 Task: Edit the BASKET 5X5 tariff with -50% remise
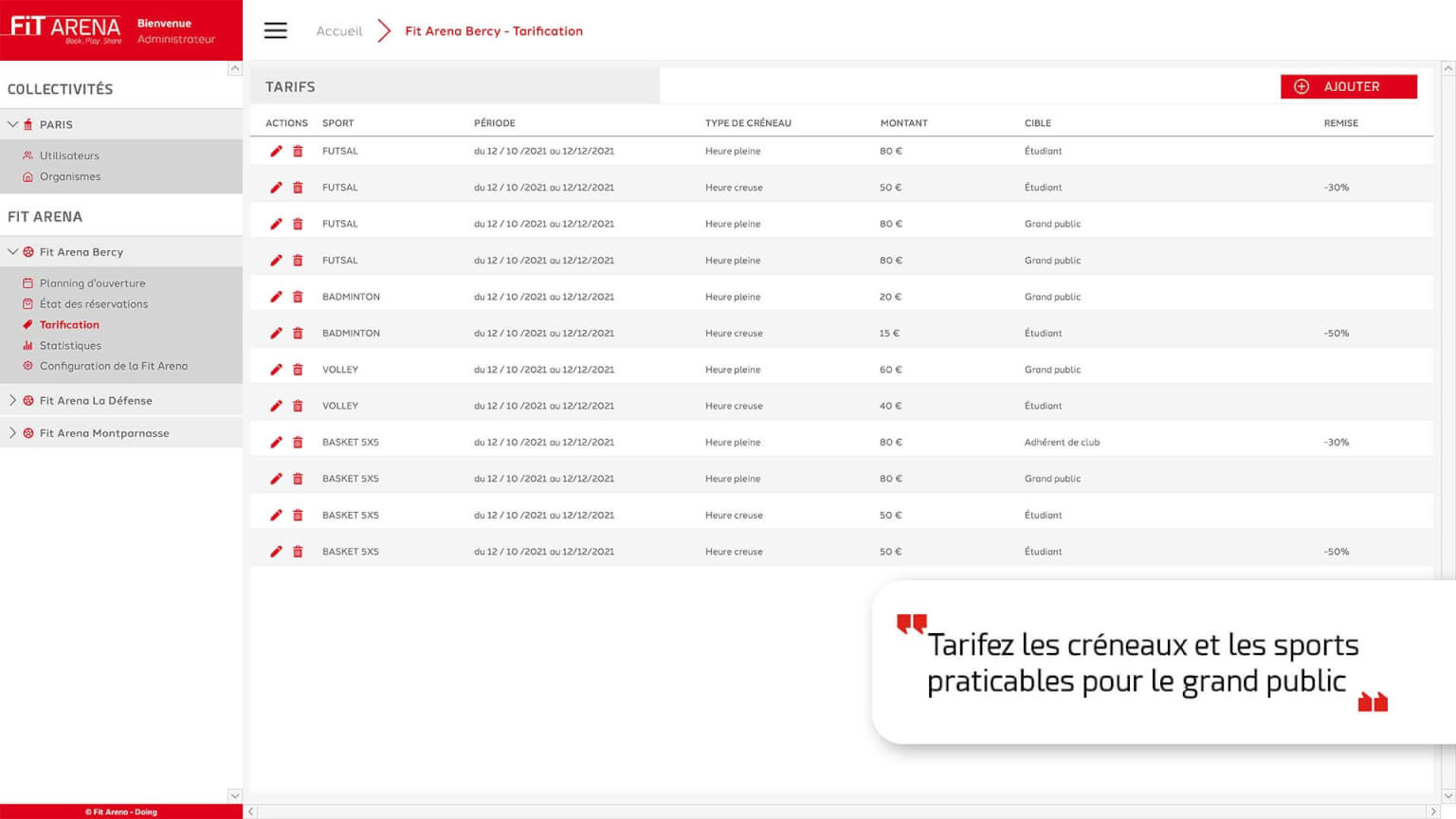point(276,552)
